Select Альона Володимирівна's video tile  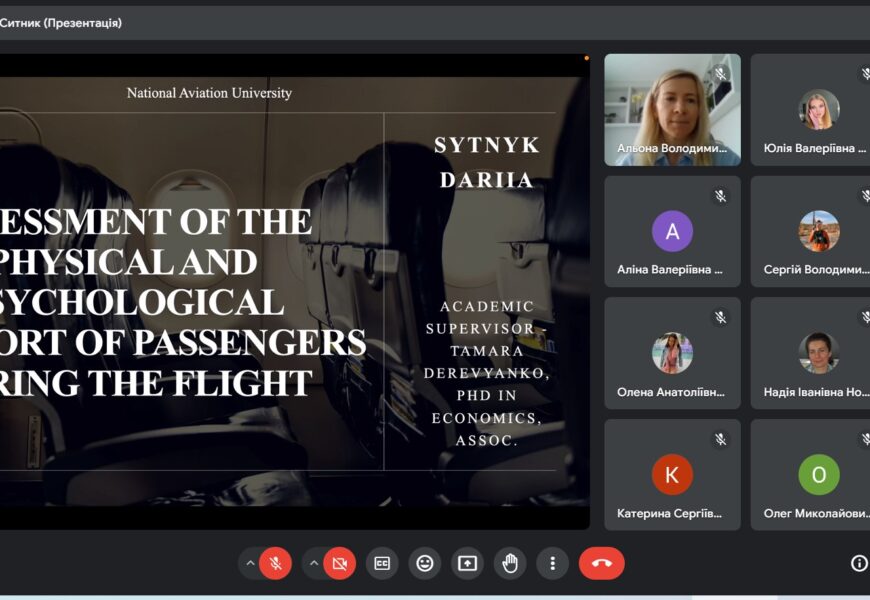point(672,110)
